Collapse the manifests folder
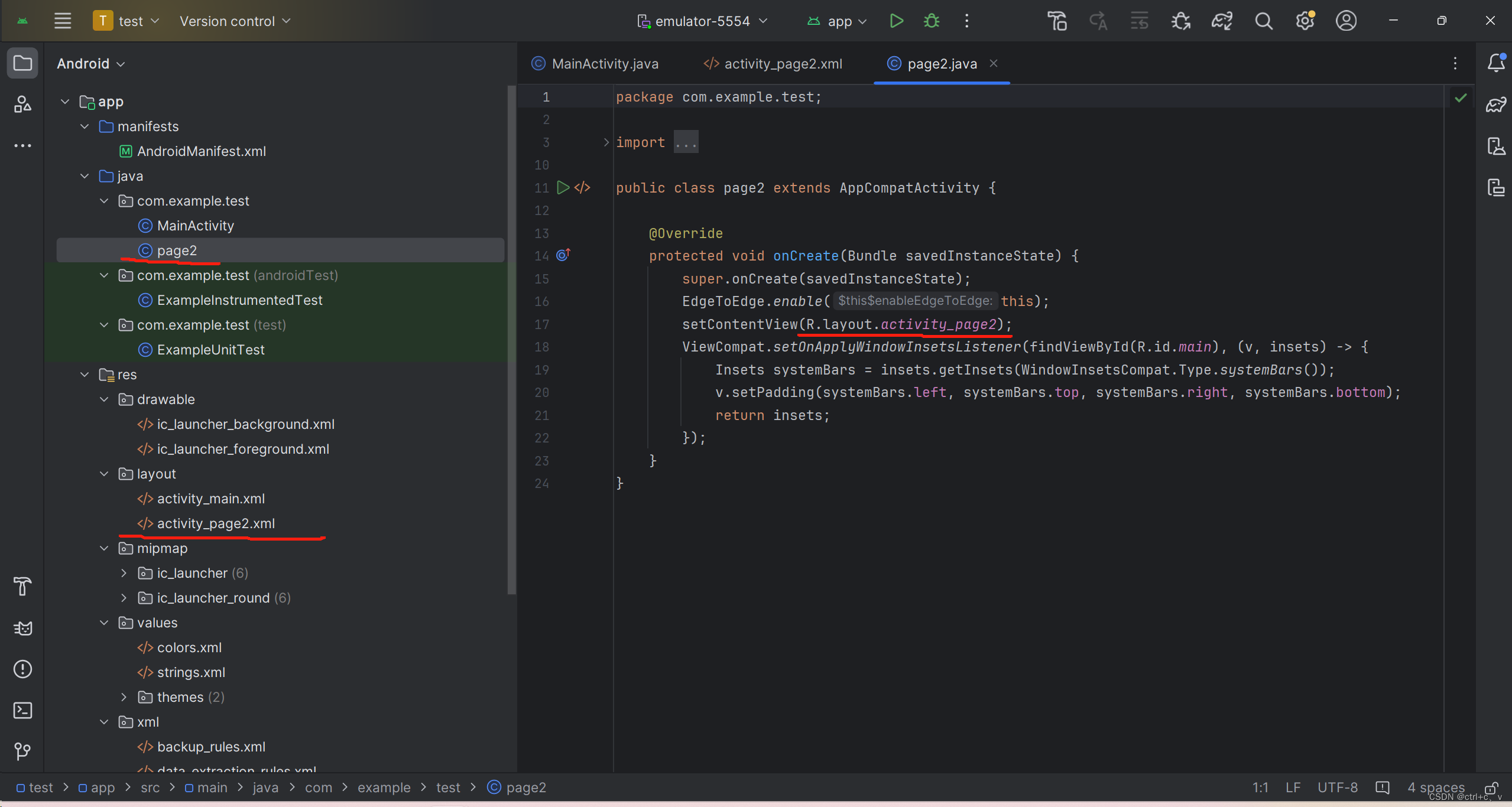 [x=85, y=126]
